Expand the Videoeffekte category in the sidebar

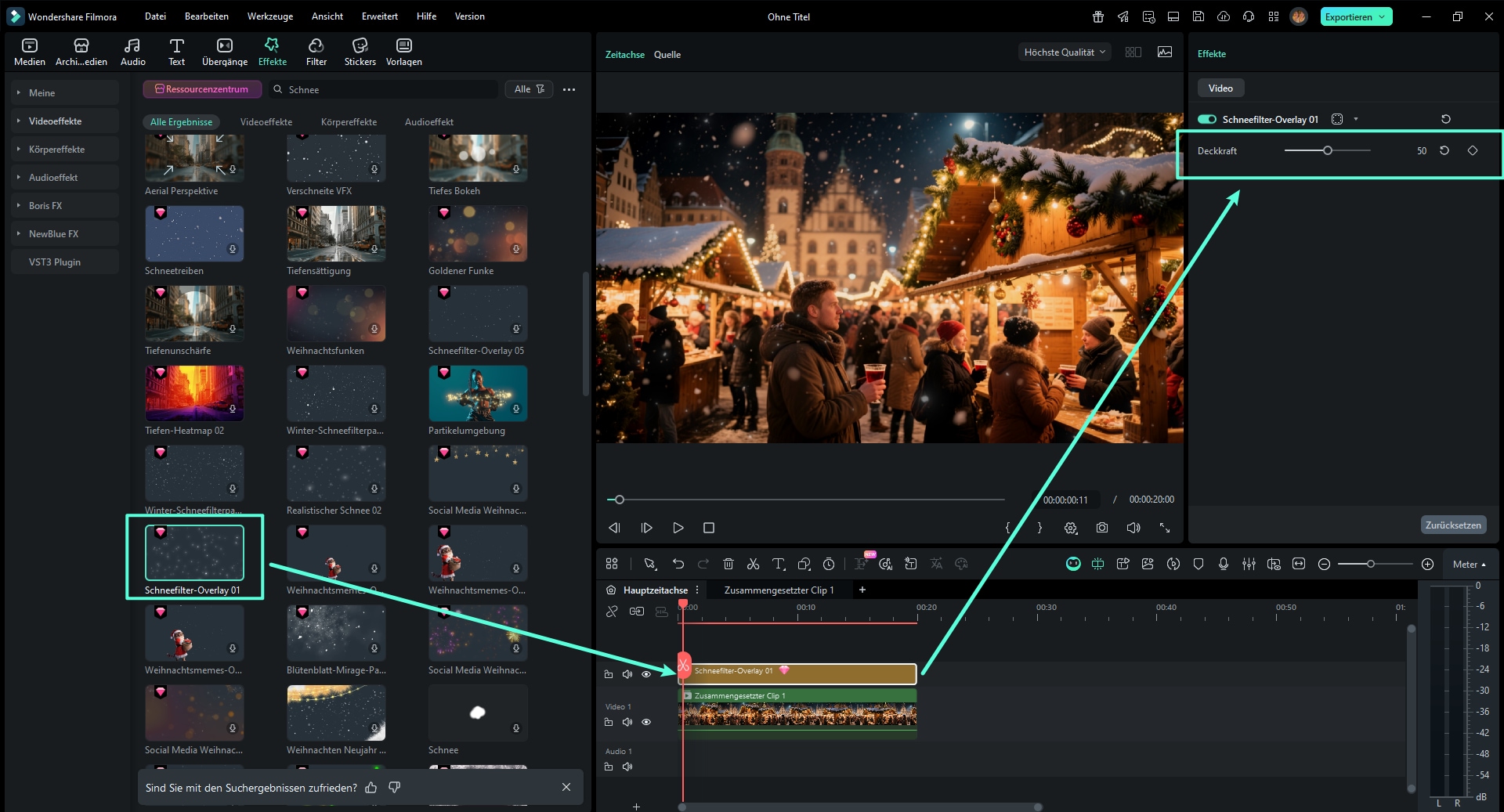tap(55, 121)
